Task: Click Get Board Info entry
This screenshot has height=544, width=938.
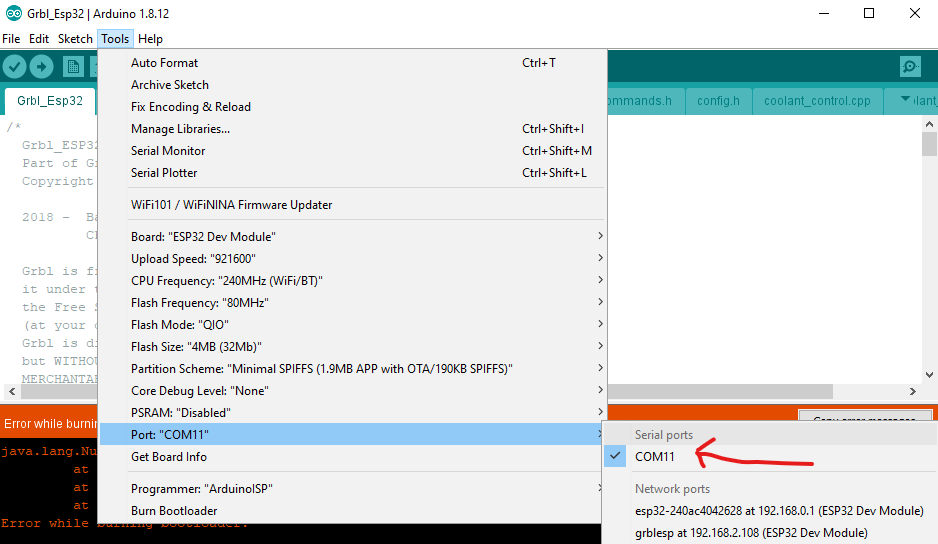Action: click(x=352, y=457)
